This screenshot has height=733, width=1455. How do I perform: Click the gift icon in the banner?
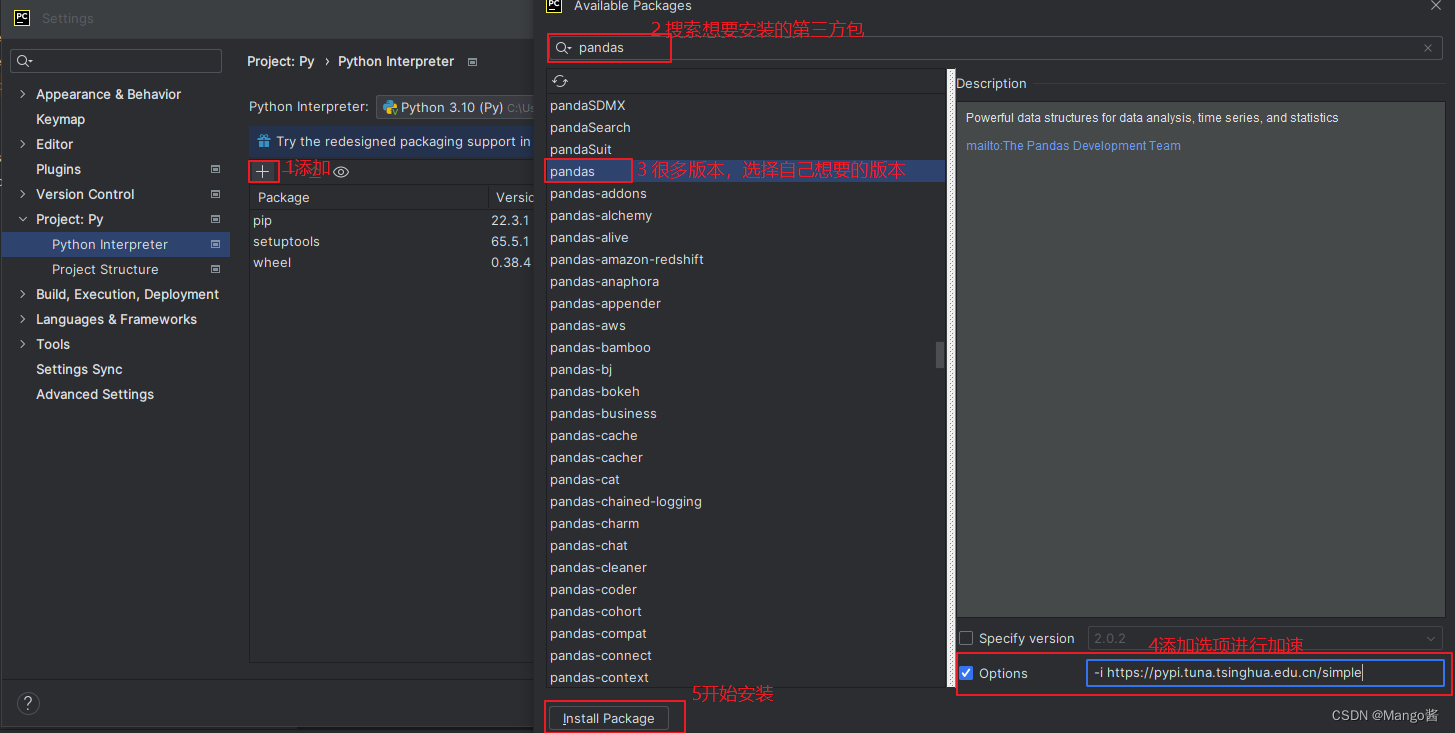(264, 141)
